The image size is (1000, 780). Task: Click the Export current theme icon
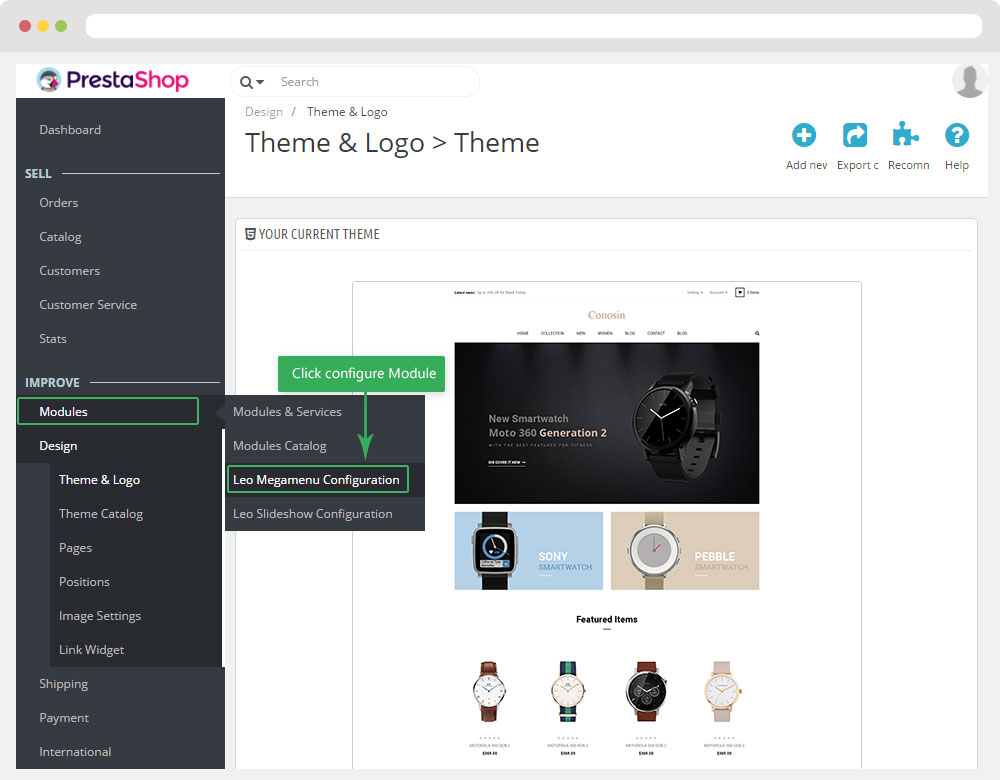855,135
